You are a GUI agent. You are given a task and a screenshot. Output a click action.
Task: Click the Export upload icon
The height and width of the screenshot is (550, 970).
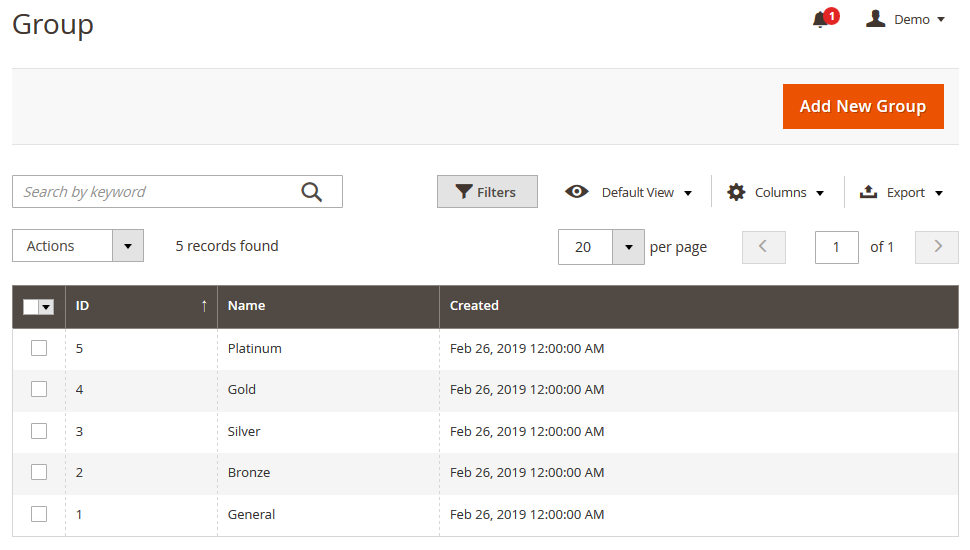pos(869,192)
